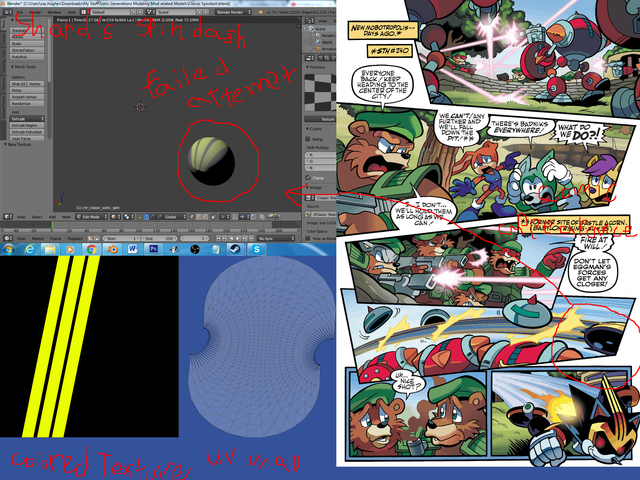Click the timeline play forward button
640x480 pixels.
[238, 238]
